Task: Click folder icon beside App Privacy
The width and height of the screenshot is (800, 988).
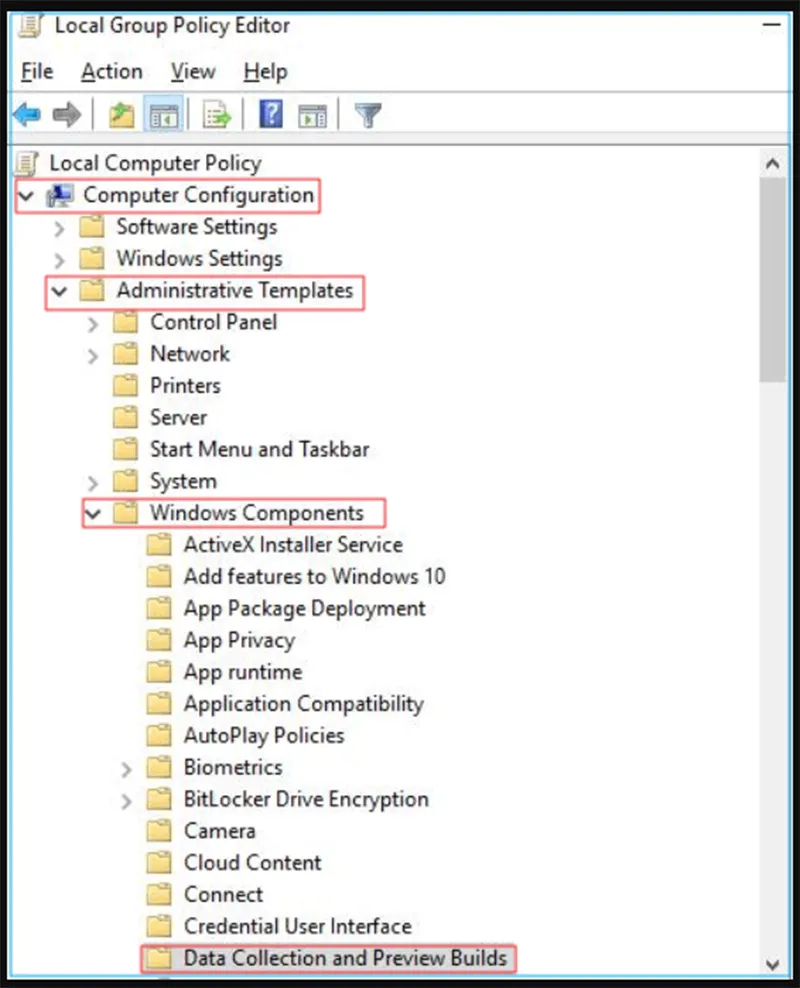Action: coord(159,640)
